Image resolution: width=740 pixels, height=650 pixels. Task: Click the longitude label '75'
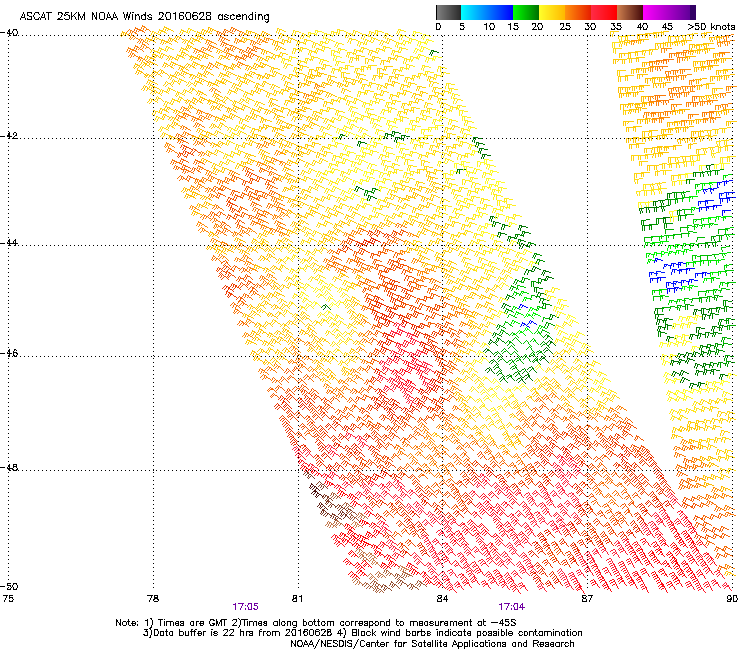(8, 599)
